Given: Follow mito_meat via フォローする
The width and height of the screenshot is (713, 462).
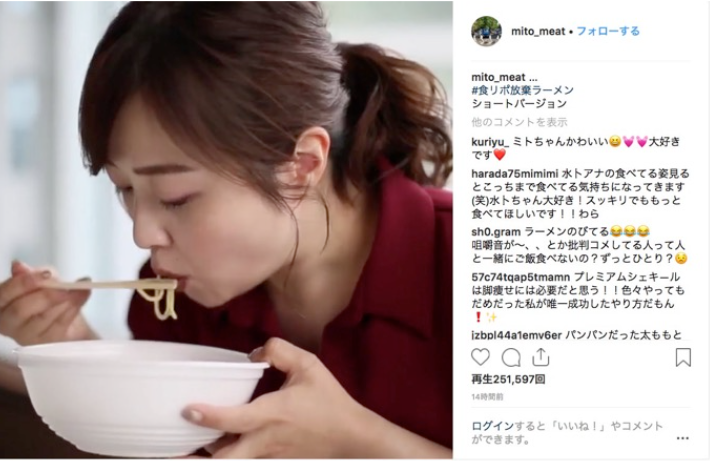Looking at the screenshot, I should pyautogui.click(x=608, y=31).
